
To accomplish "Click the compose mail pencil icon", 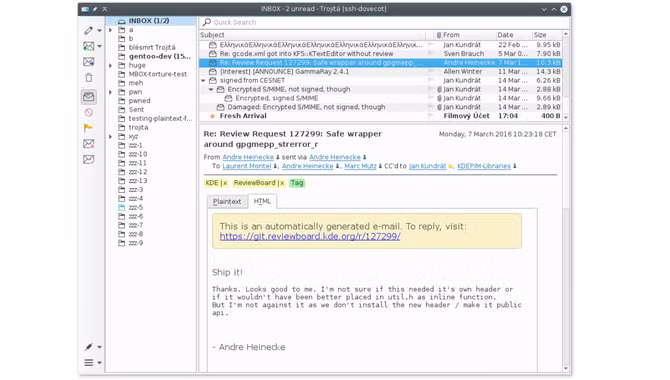I will [x=88, y=30].
